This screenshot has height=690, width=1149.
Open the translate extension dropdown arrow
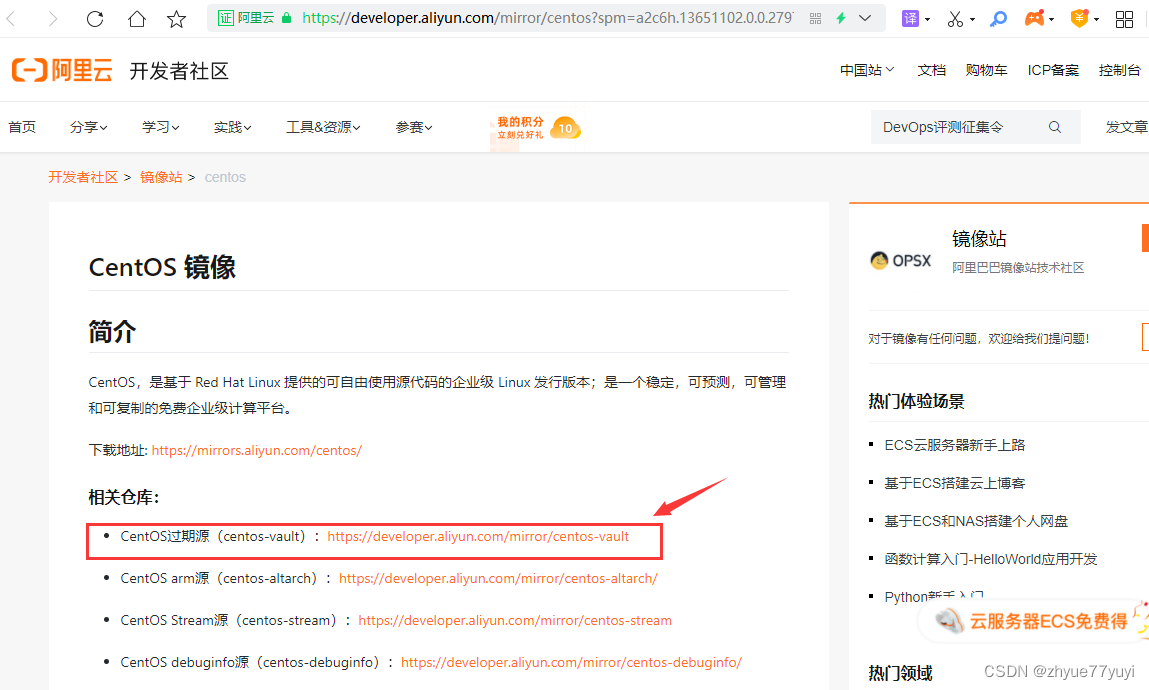click(x=928, y=19)
